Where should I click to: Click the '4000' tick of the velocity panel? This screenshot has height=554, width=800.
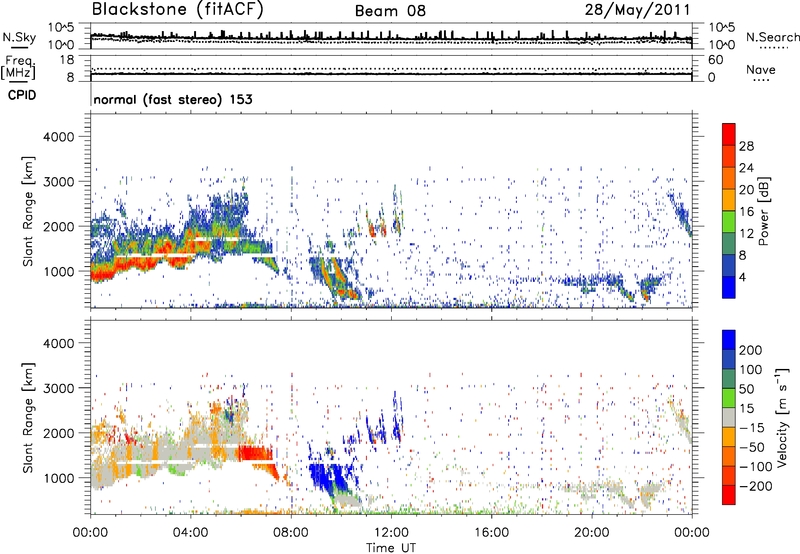pos(58,343)
